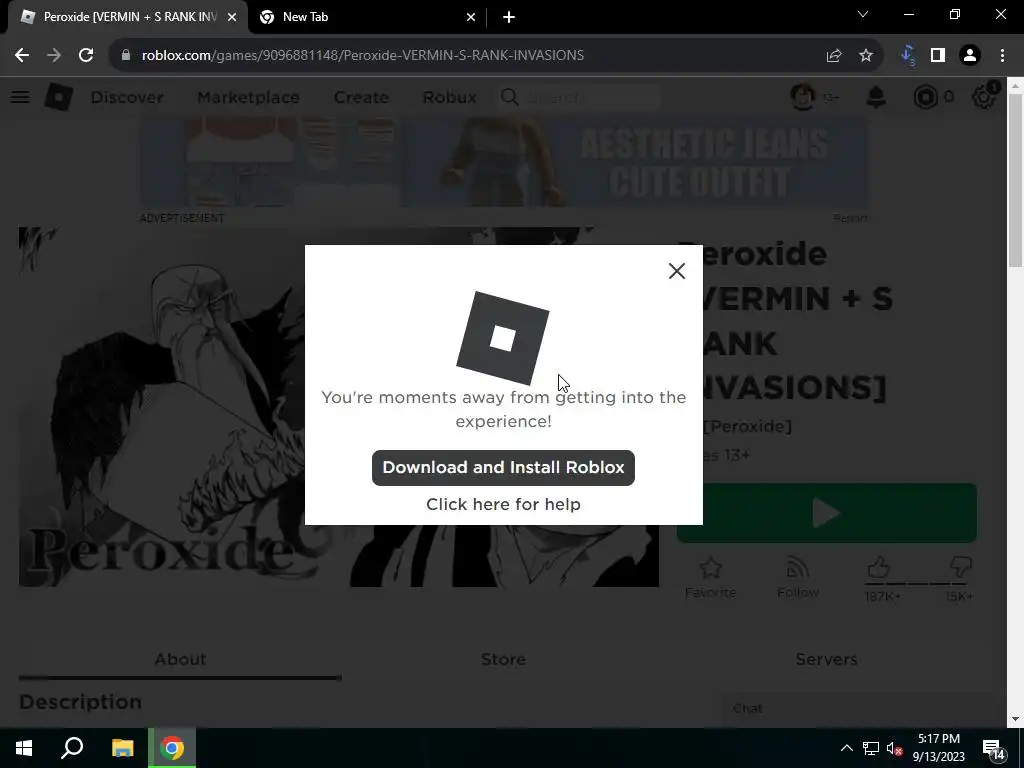This screenshot has height=768, width=1024.
Task: Close the Peroxide browser tab
Action: point(232,17)
